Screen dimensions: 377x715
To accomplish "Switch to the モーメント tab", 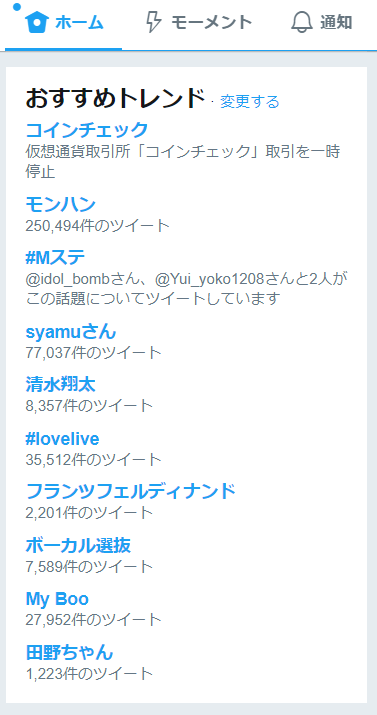I will [x=211, y=22].
